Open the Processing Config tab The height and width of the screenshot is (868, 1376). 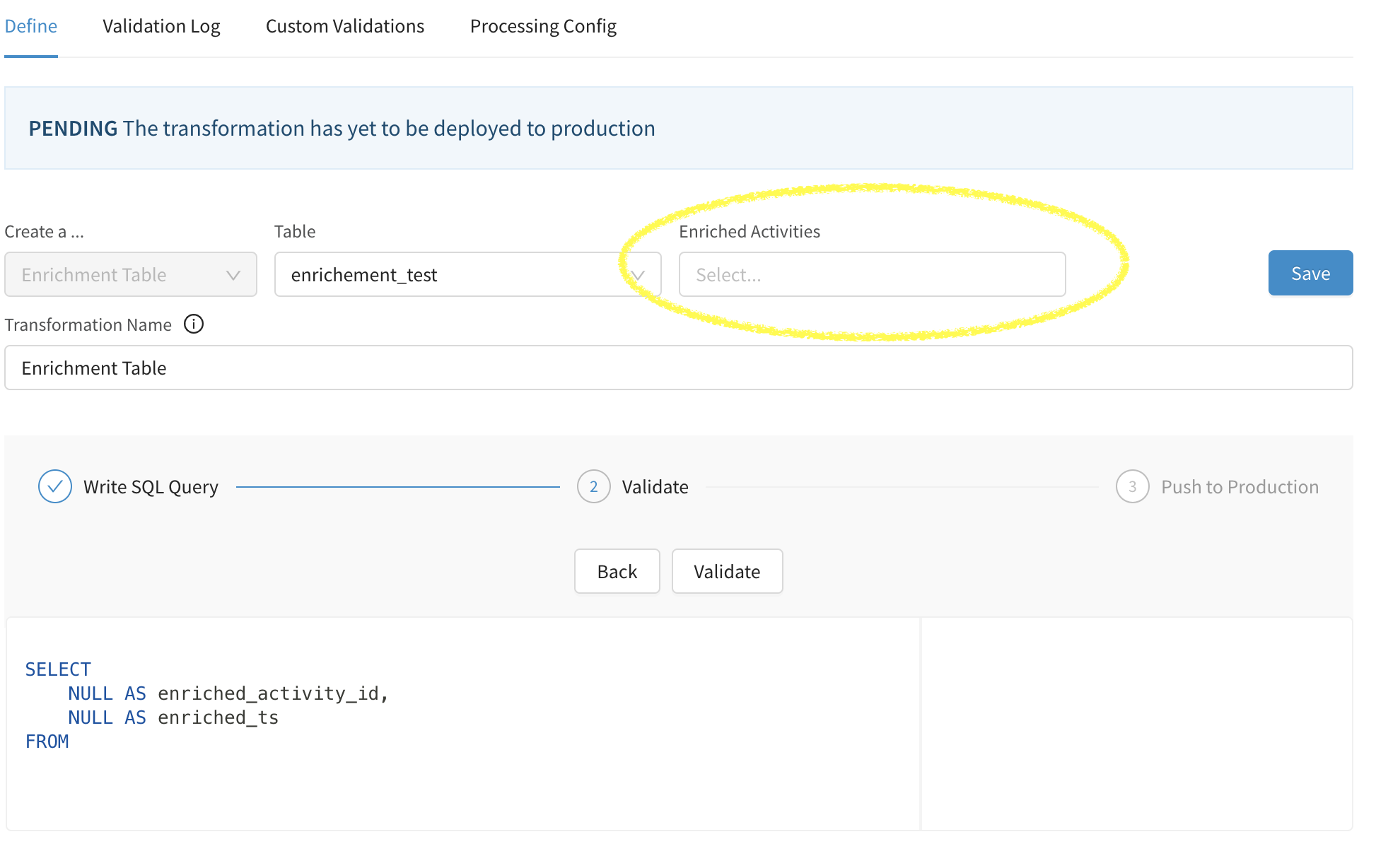click(x=543, y=27)
